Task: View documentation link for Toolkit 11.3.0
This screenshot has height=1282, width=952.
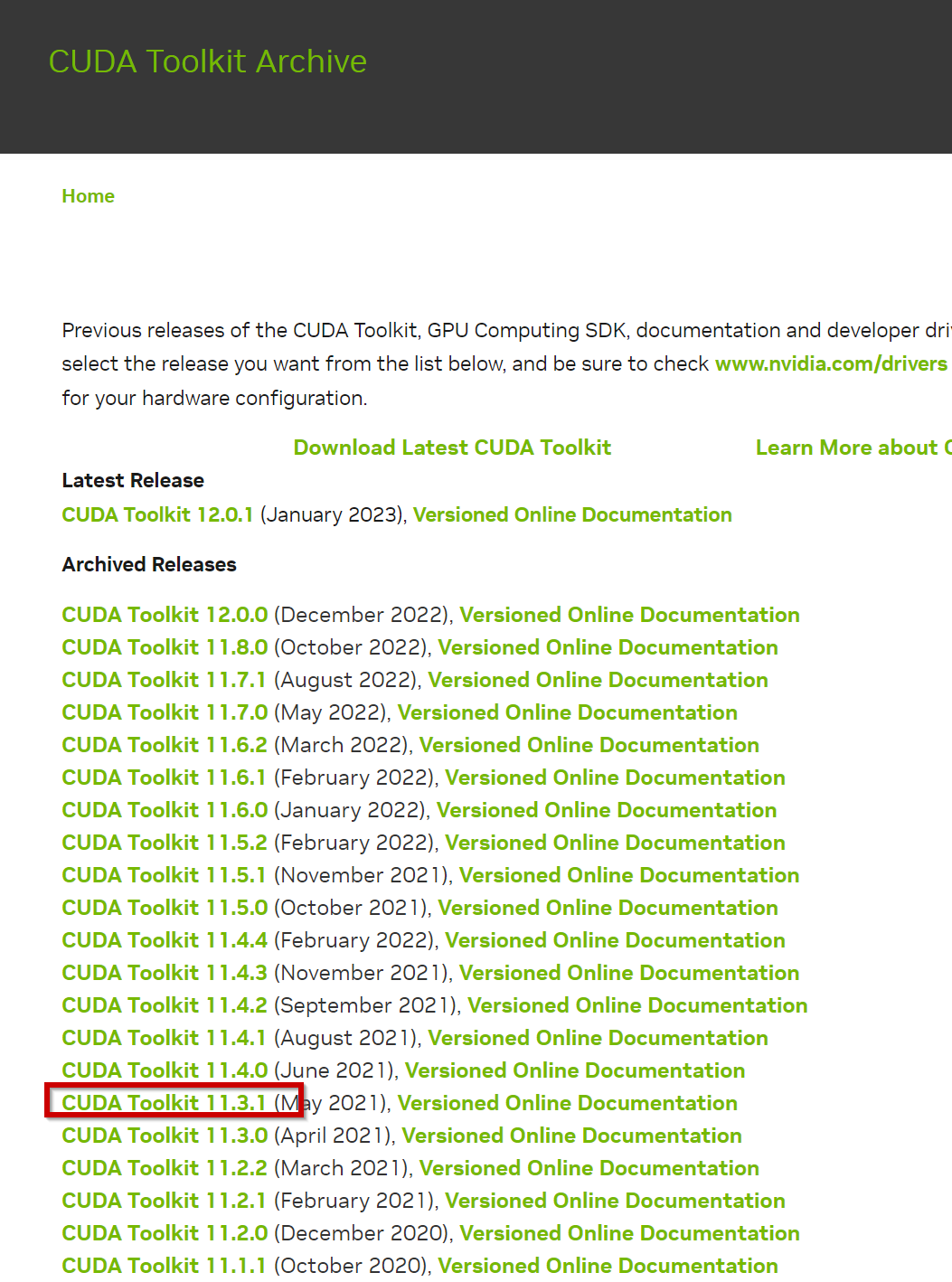Action: [x=571, y=1136]
